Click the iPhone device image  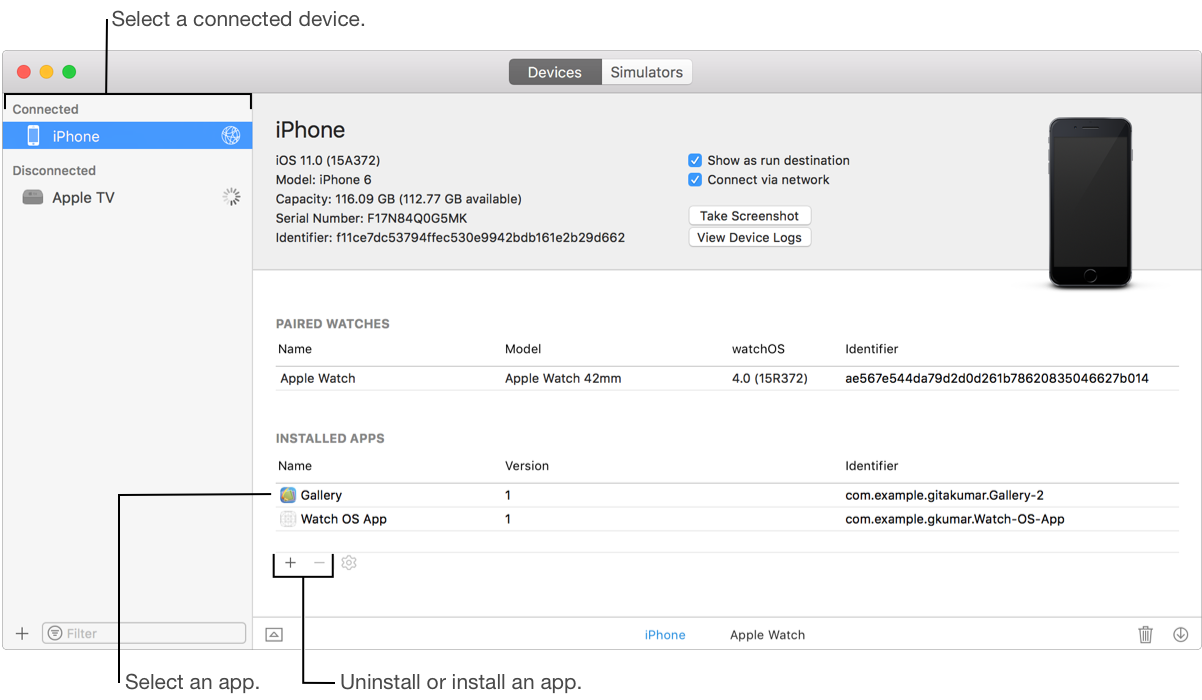coord(1090,203)
